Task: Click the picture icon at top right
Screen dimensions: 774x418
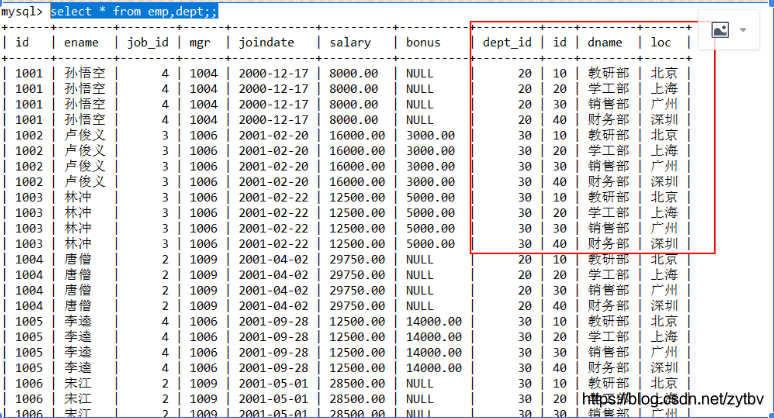Action: pos(720,30)
